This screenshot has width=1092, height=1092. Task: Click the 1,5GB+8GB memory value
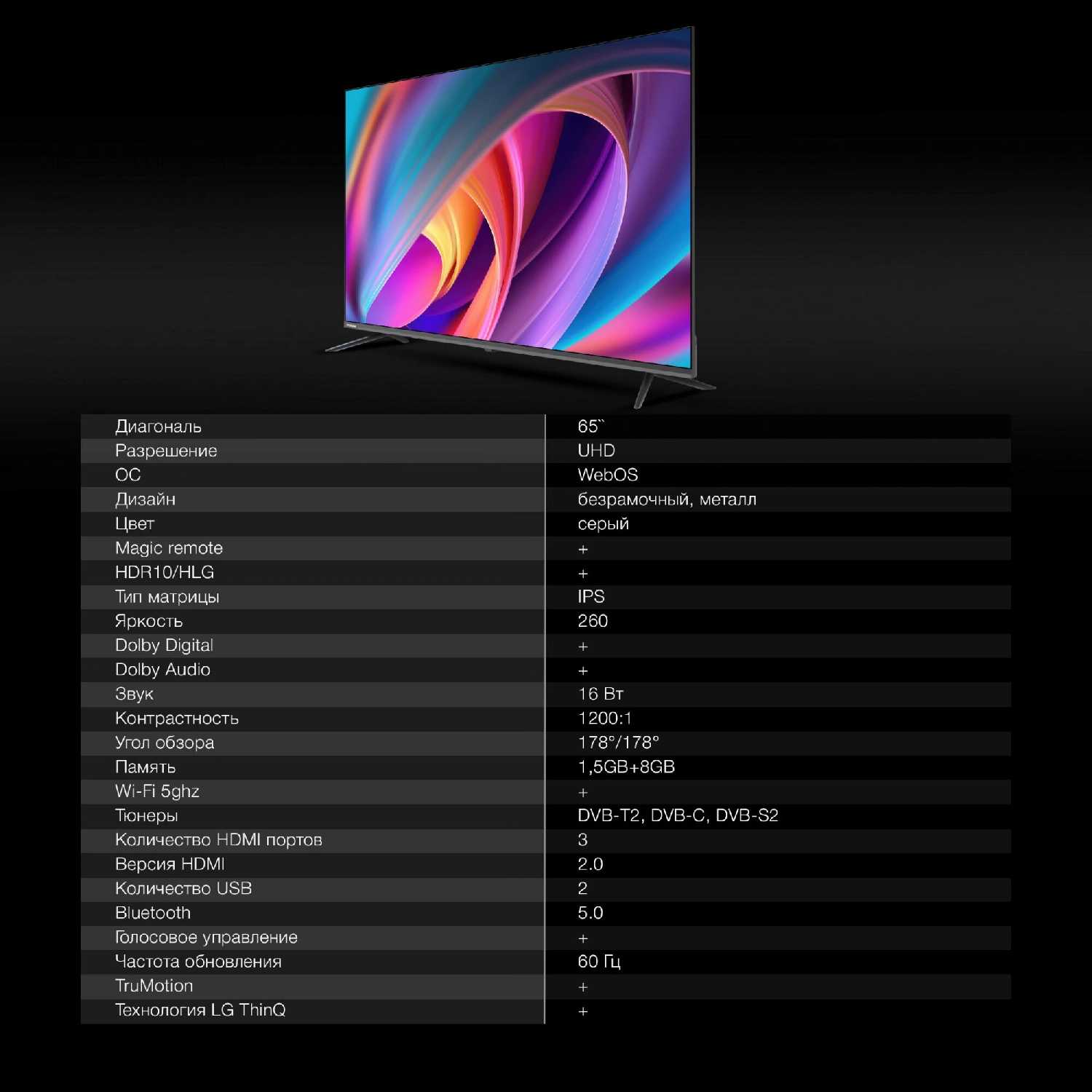tap(625, 767)
